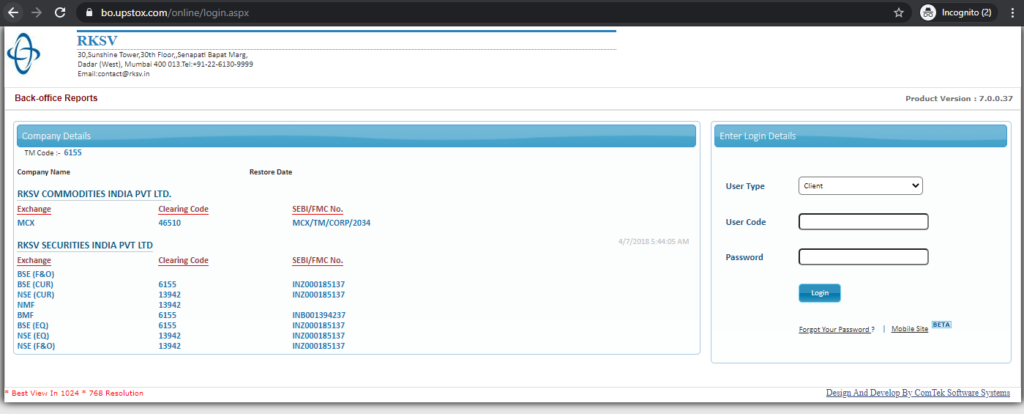Open Forgot Your Password link
1024x414 pixels.
click(x=834, y=329)
